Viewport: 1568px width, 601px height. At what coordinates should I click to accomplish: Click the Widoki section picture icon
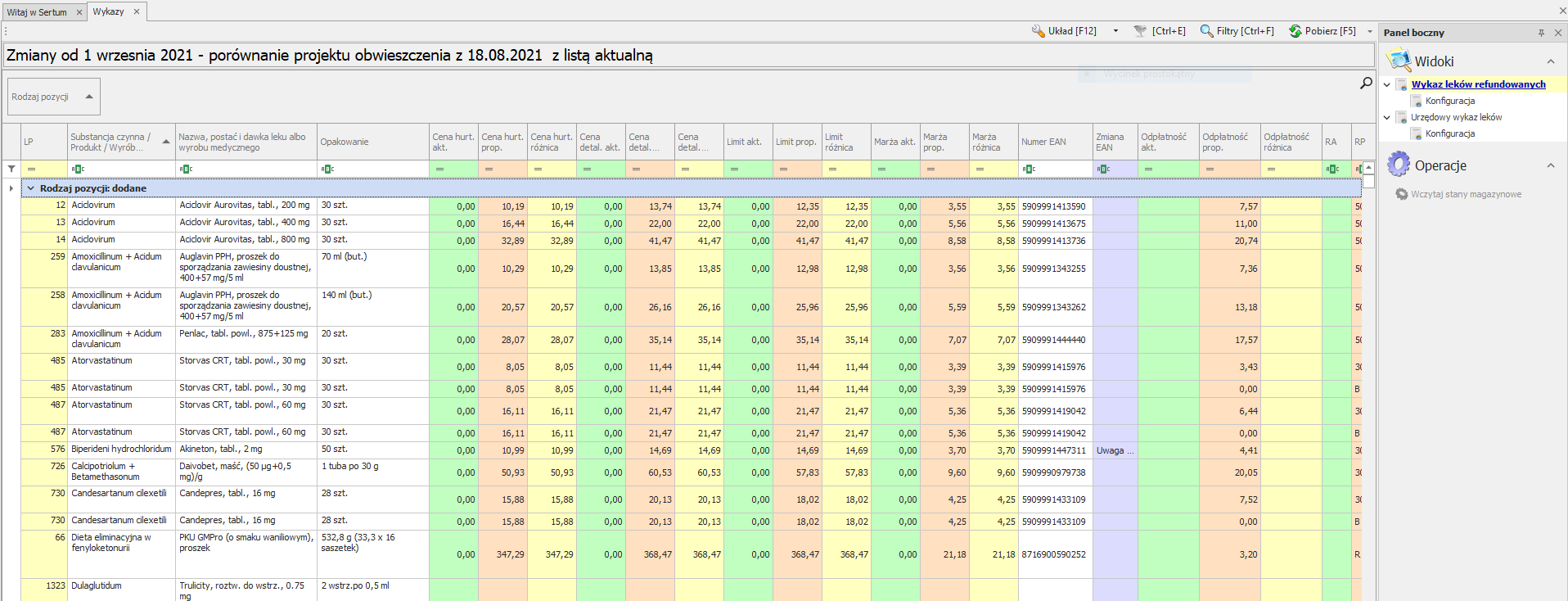1399,61
